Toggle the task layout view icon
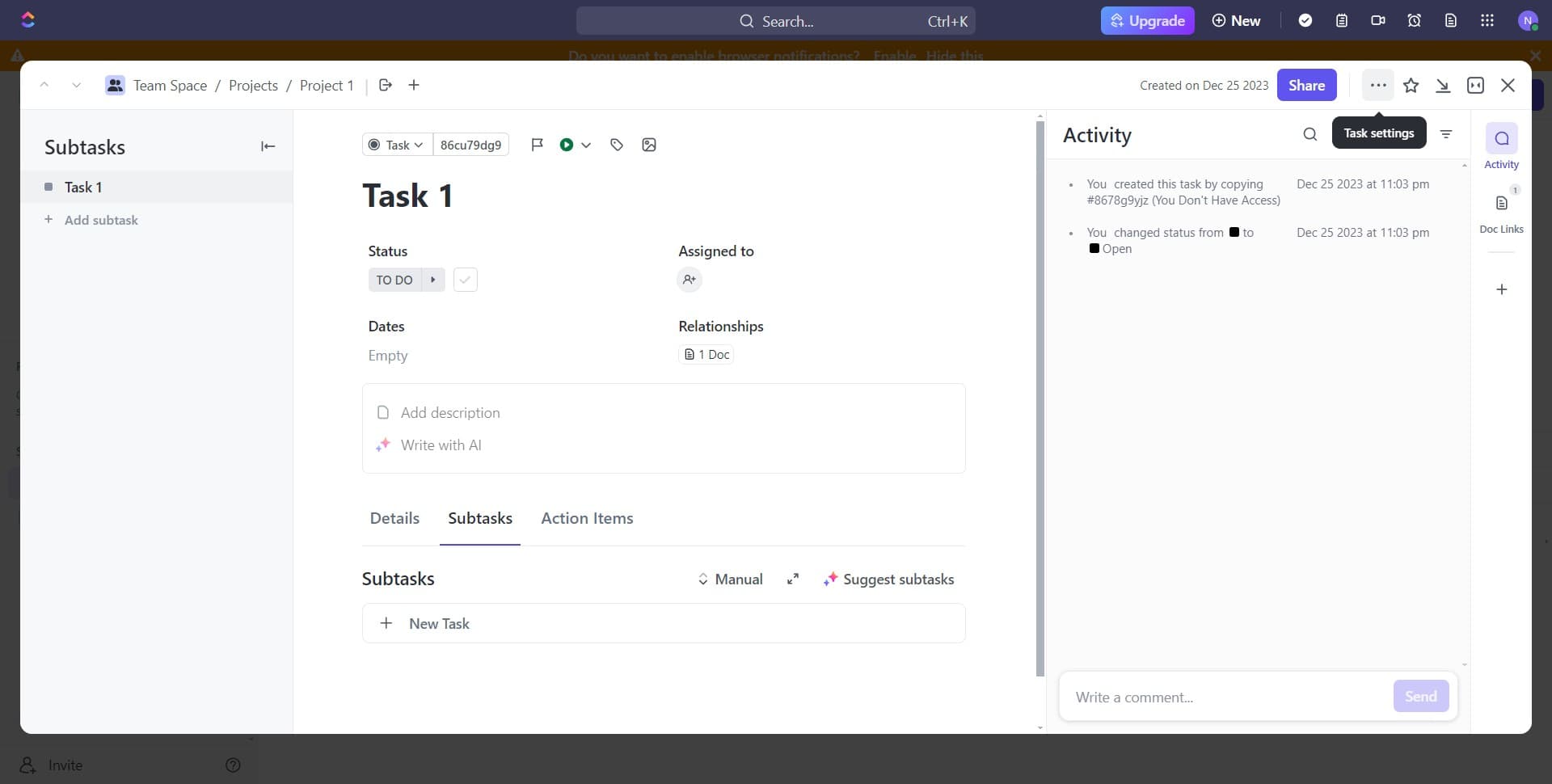1552x784 pixels. [x=1475, y=86]
